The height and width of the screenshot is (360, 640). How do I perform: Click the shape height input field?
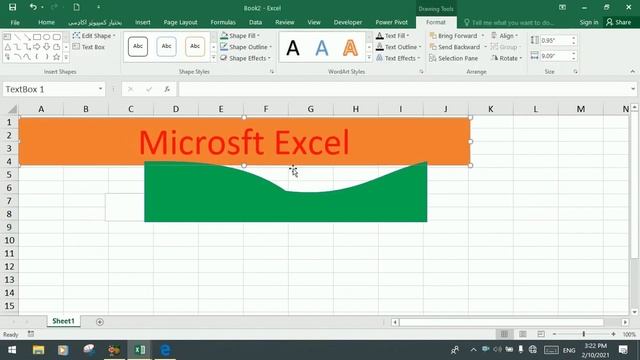click(555, 40)
